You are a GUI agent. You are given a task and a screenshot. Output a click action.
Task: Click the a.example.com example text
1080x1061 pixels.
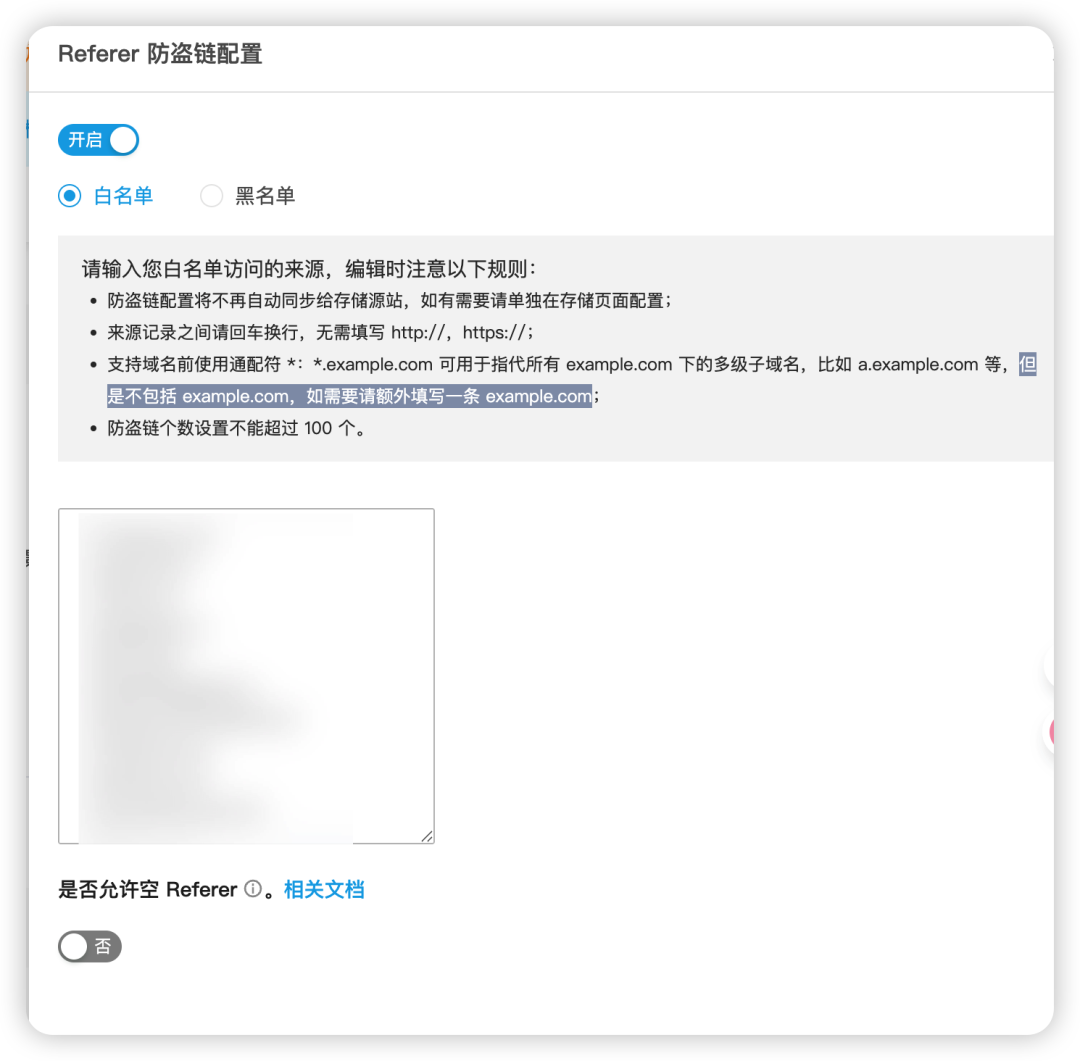[x=917, y=364]
